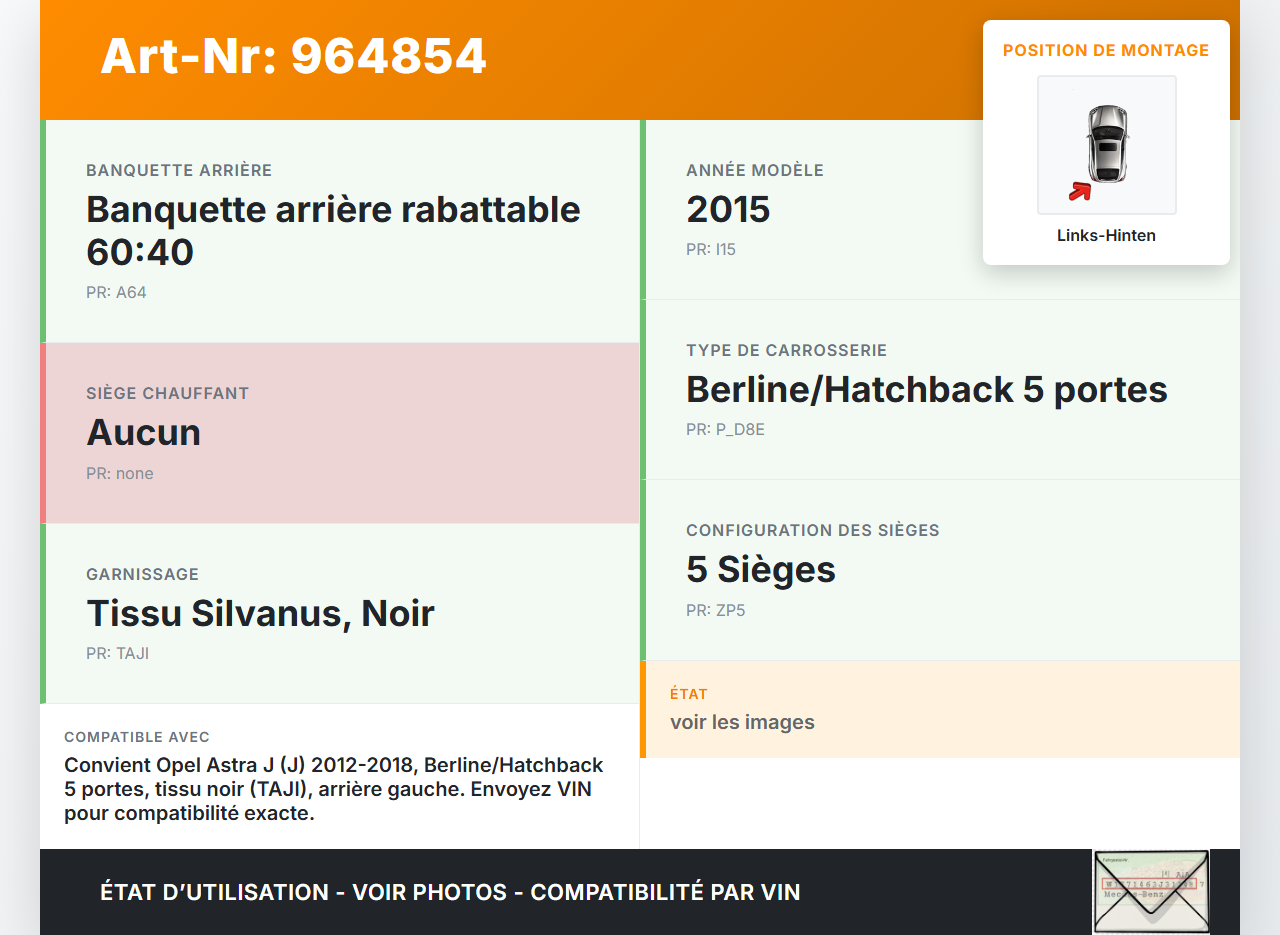1280x935 pixels.
Task: Select the 'Convient Opel Astra J' compatibility paragraph
Action: pyautogui.click(x=334, y=789)
